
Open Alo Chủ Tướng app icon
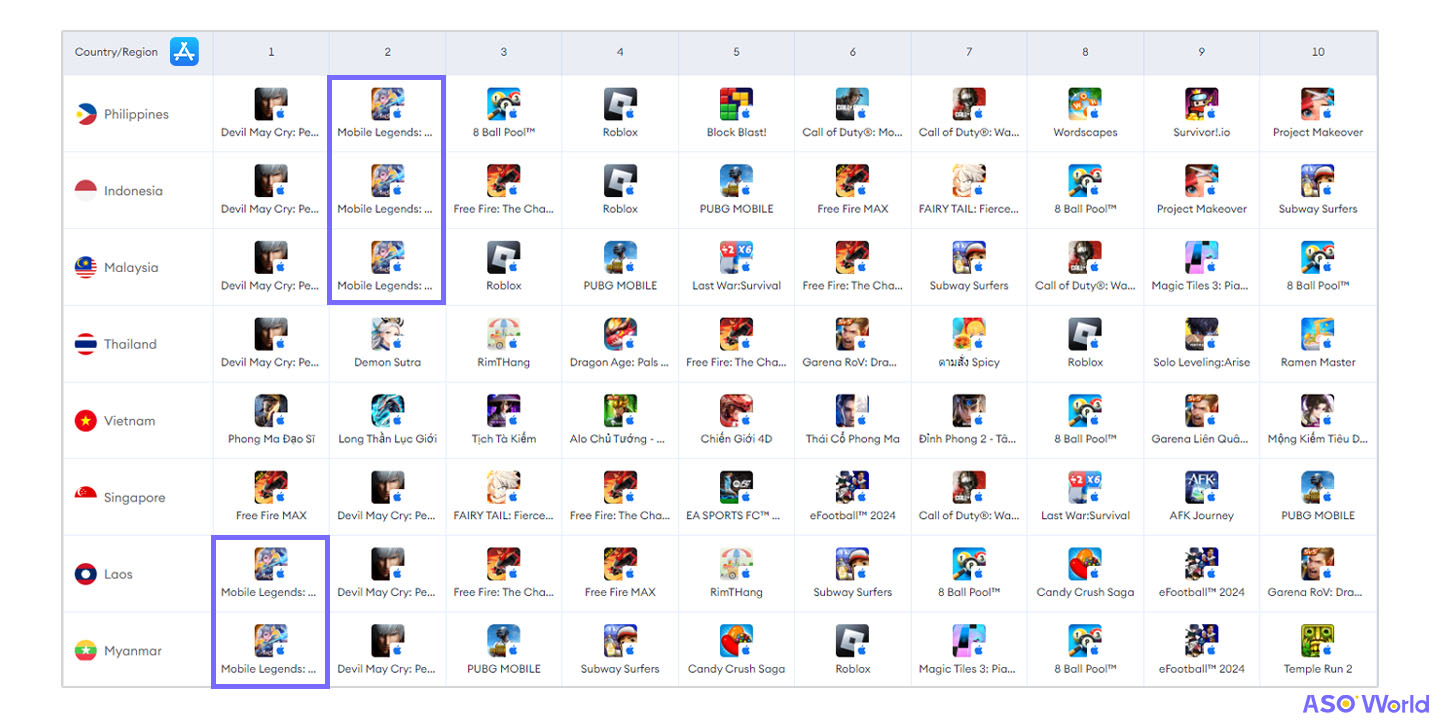620,411
